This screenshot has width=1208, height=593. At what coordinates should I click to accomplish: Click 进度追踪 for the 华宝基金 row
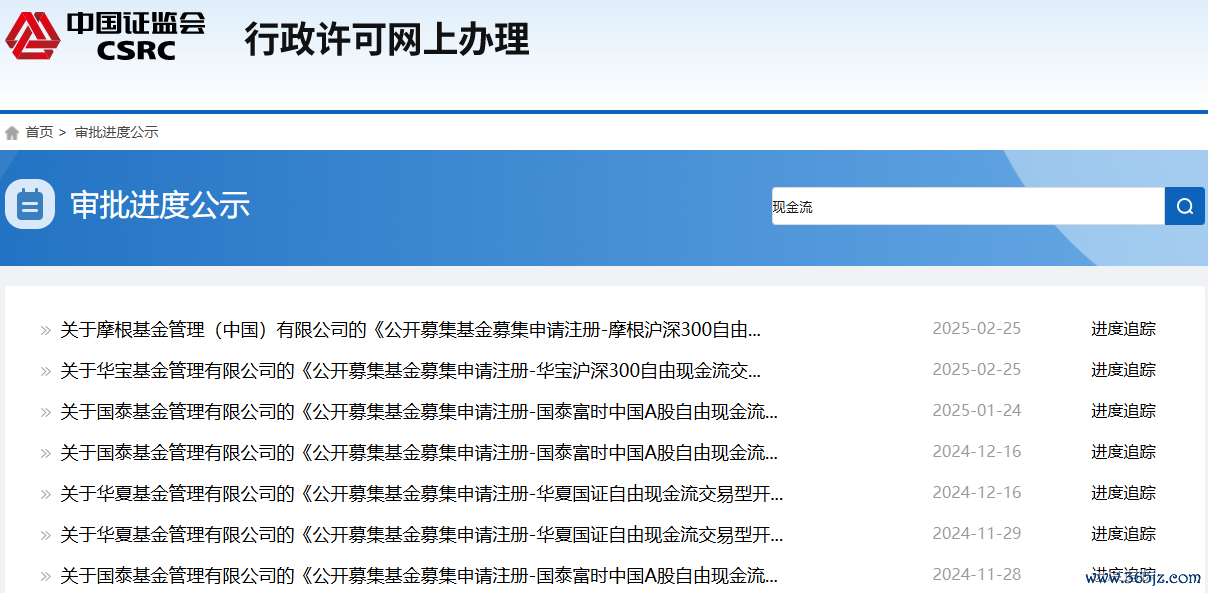click(1123, 370)
